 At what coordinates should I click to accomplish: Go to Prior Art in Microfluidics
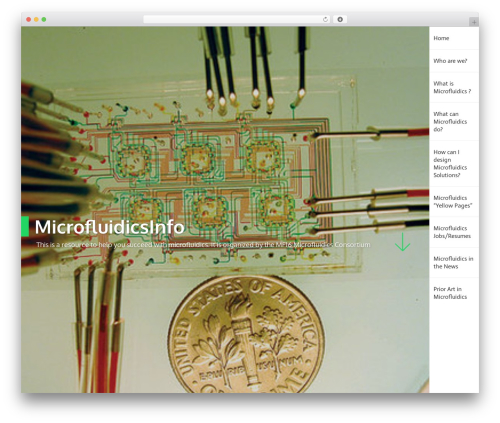coord(450,293)
